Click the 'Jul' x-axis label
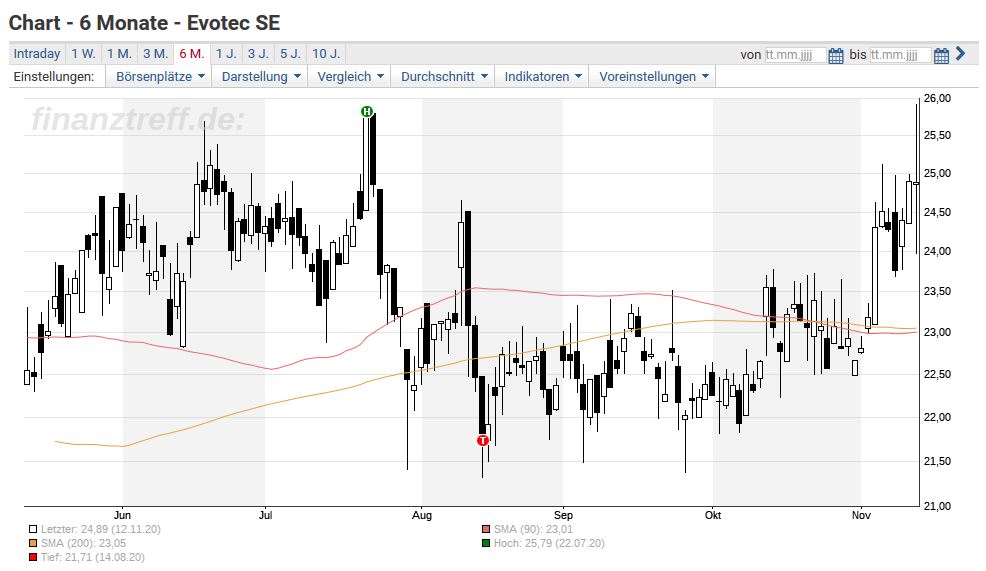This screenshot has height=571, width=986. [265, 515]
